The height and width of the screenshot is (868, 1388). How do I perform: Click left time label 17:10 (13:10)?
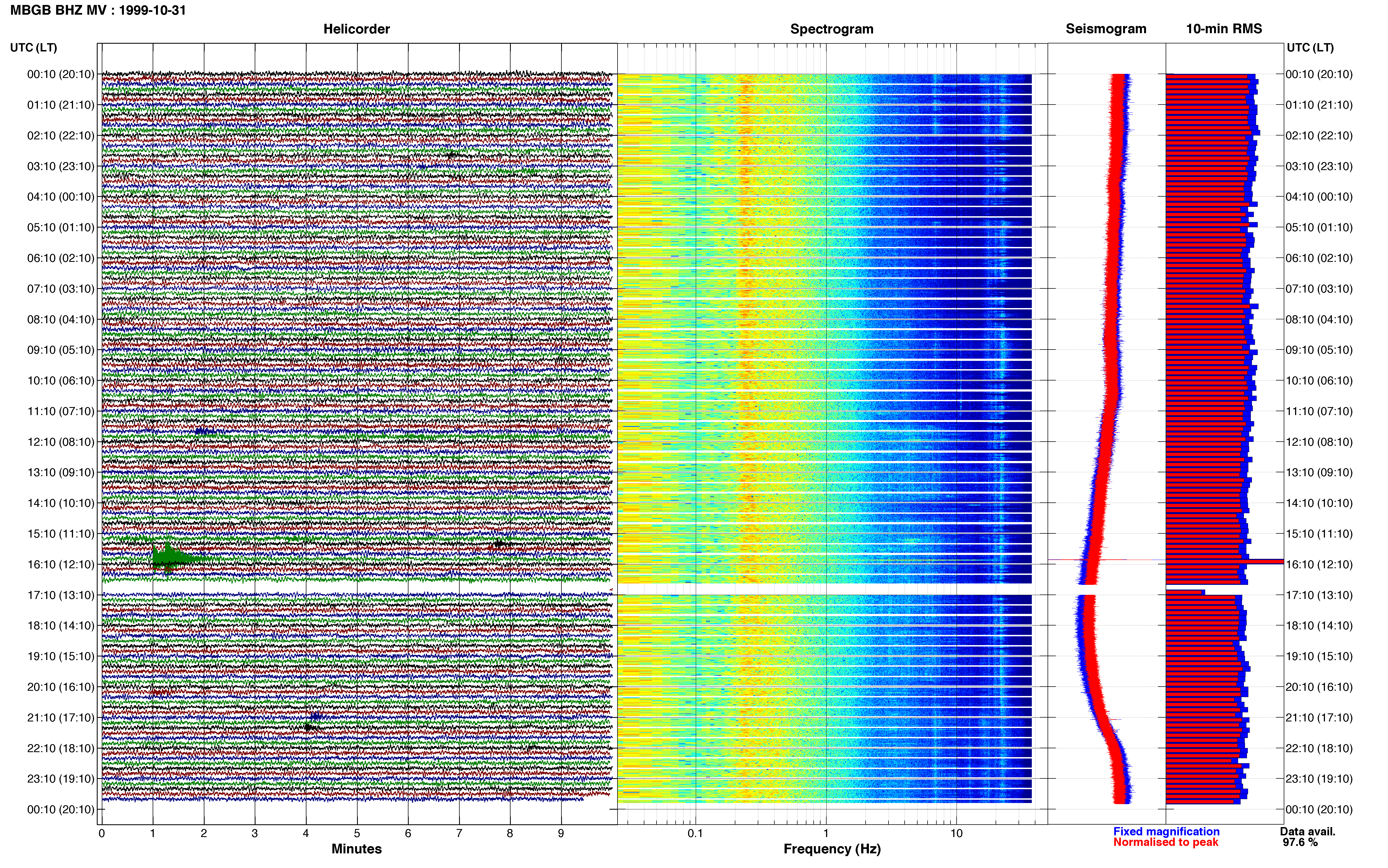(x=61, y=595)
